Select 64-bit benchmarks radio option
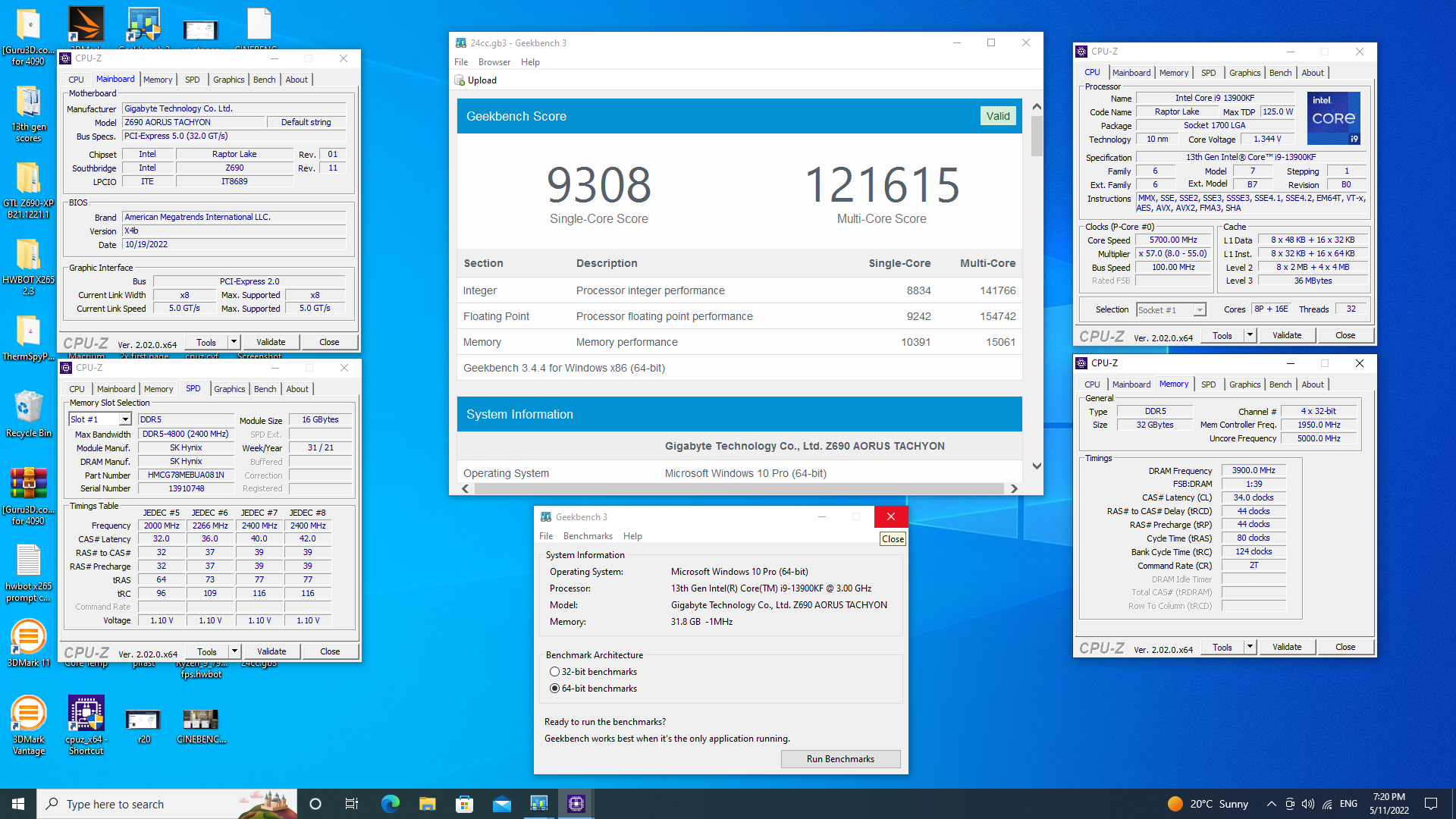This screenshot has height=819, width=1456. pyautogui.click(x=554, y=689)
